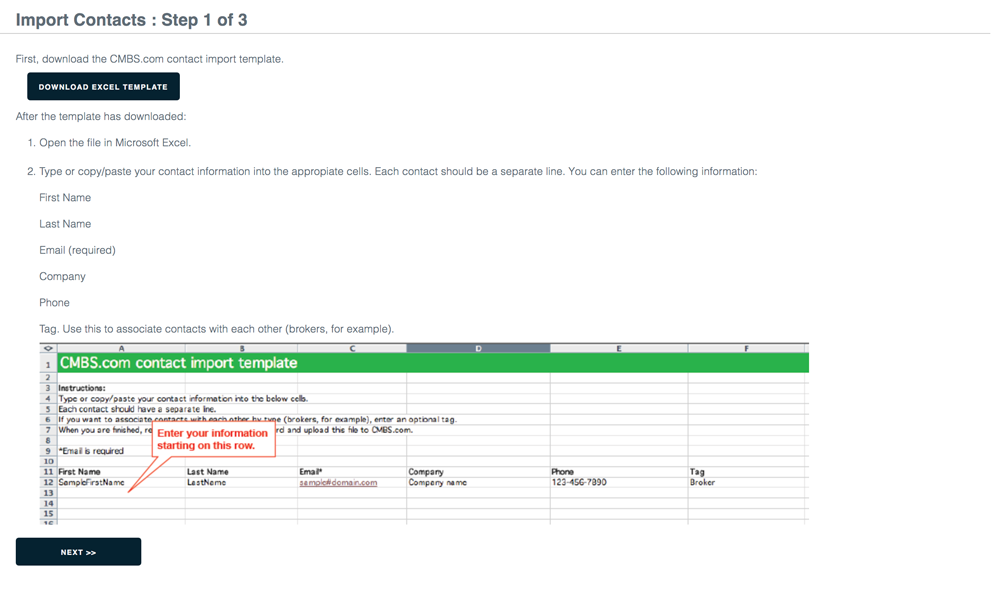Click "Phone" in the field list under step 2
The width and height of the screenshot is (1000, 590).
[x=54, y=302]
